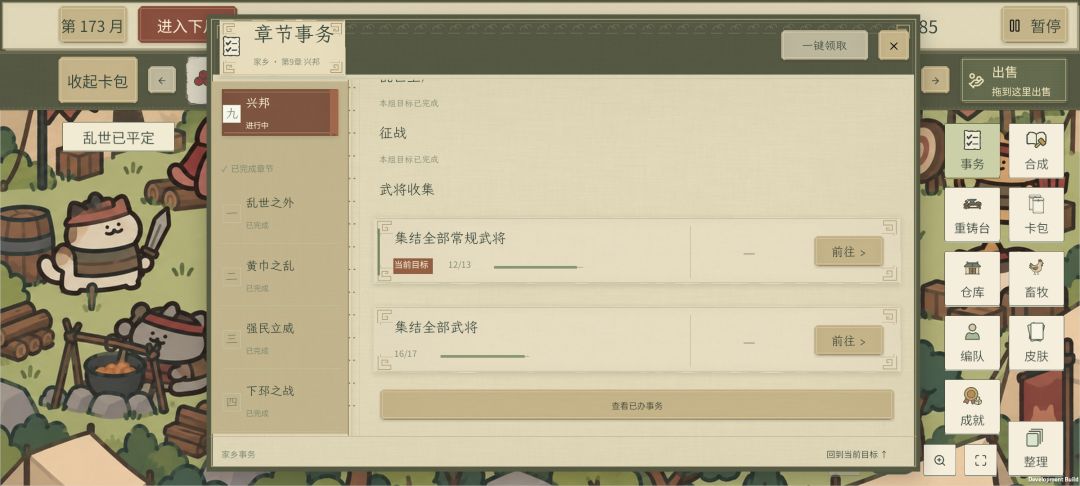This screenshot has height=486, width=1080.
Task: Click 前往 for 集结全部常规武将
Action: tap(849, 252)
